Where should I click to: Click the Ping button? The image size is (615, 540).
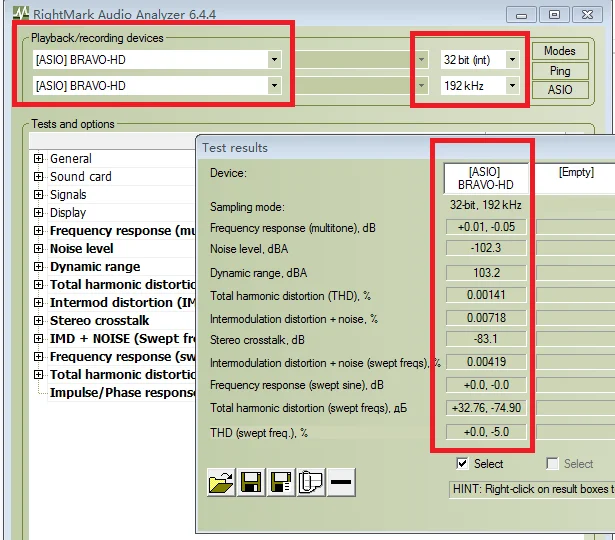[559, 71]
